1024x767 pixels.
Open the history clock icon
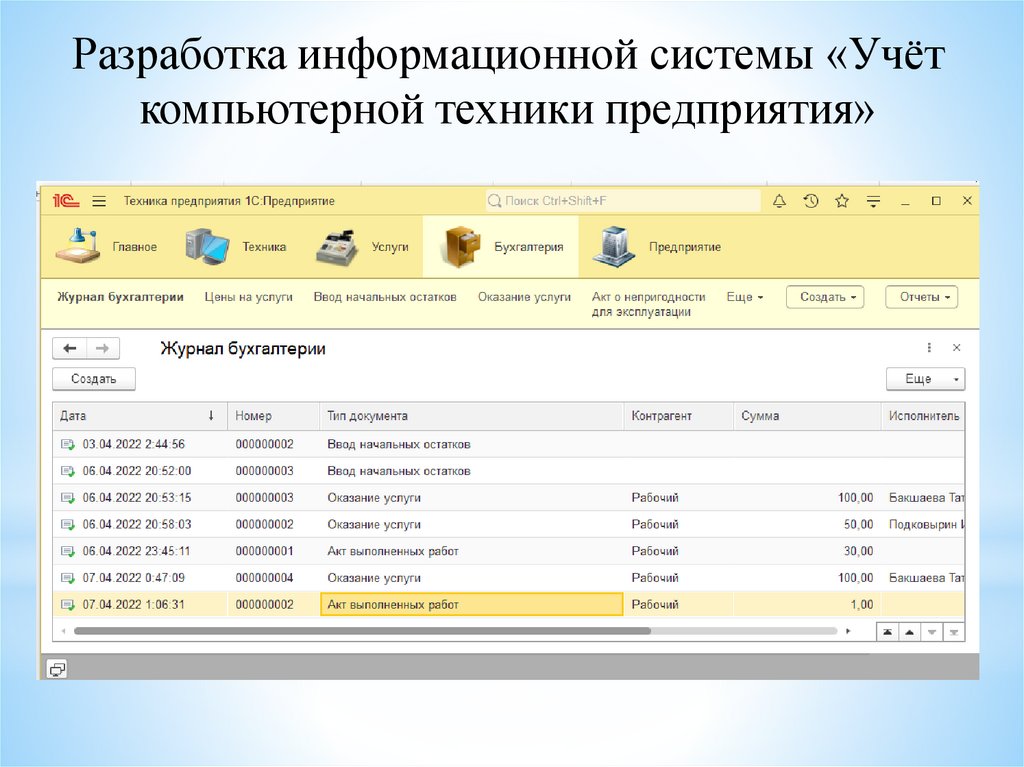[x=811, y=201]
